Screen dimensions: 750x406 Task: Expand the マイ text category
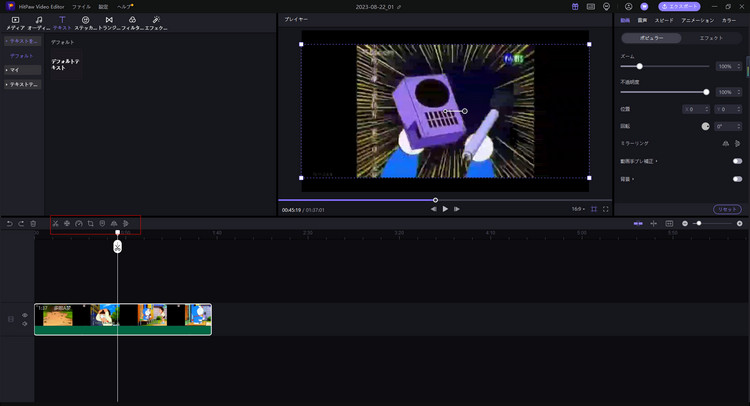(20, 70)
